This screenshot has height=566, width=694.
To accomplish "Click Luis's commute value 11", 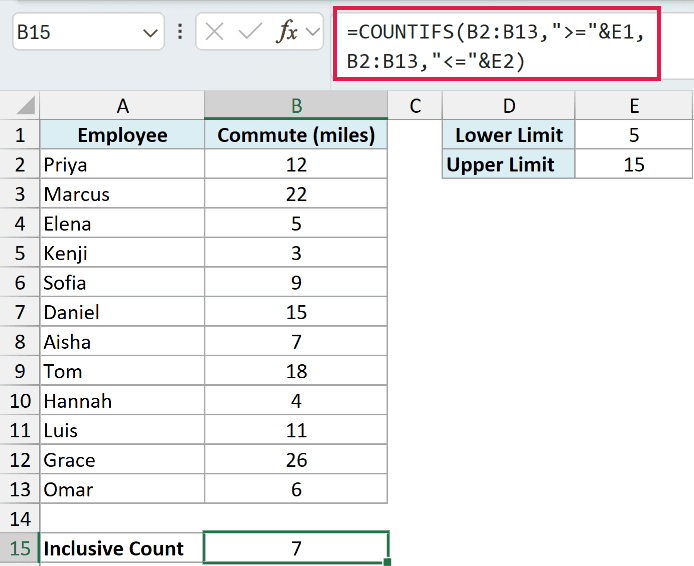I will [x=296, y=430].
